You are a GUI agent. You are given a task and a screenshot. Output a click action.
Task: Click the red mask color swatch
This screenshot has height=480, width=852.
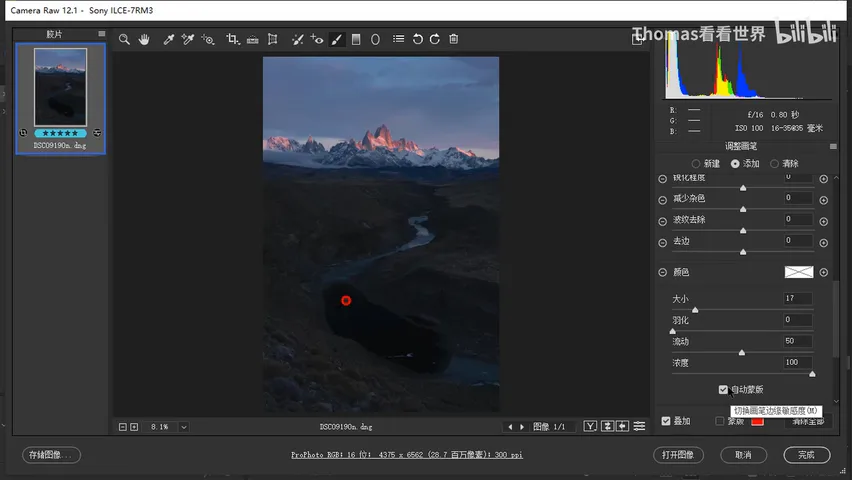pos(757,421)
